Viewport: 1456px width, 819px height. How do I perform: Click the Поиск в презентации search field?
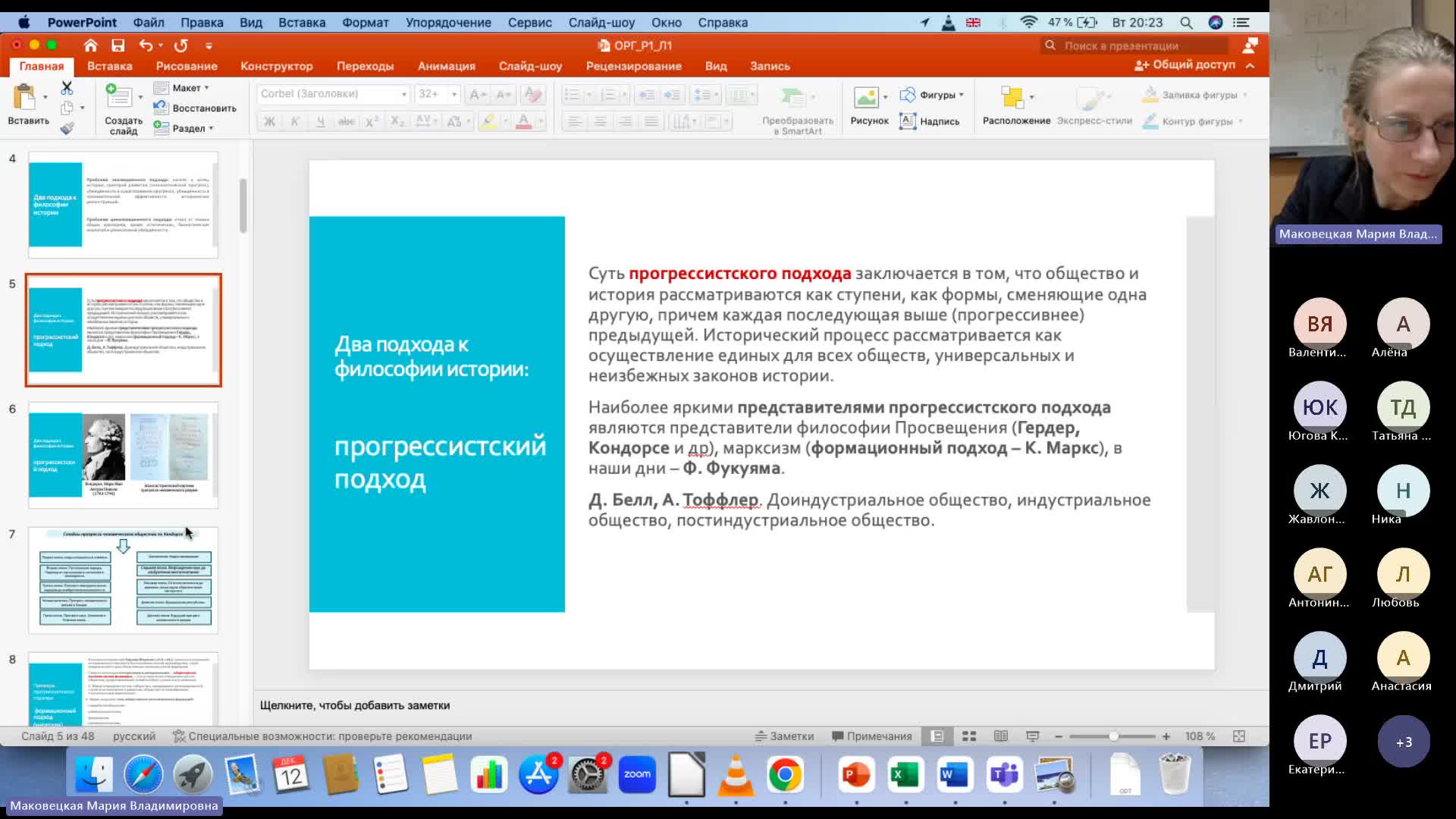coord(1134,45)
